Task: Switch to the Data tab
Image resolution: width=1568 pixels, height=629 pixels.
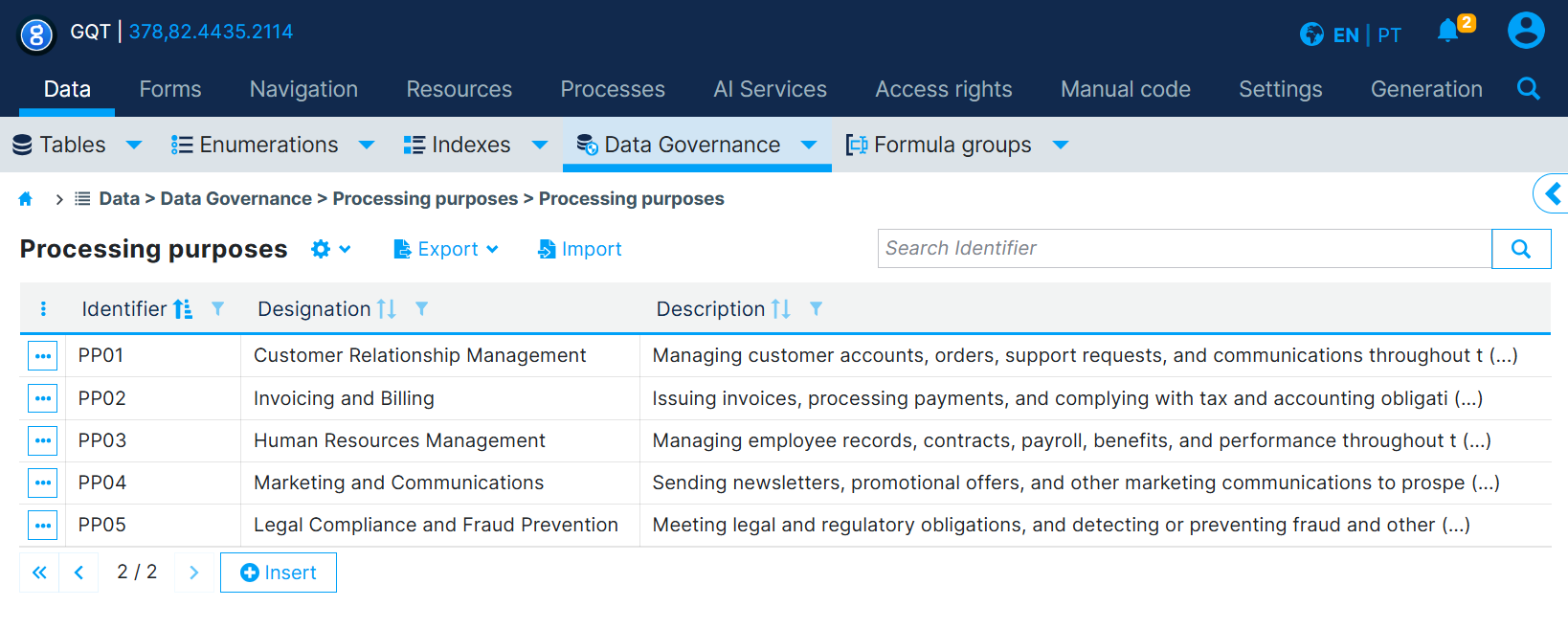Action: click(x=67, y=89)
